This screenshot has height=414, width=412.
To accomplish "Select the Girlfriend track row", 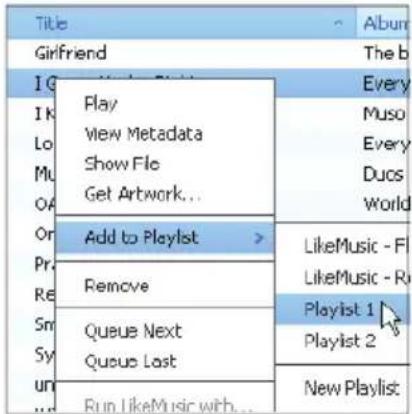I will (207, 53).
